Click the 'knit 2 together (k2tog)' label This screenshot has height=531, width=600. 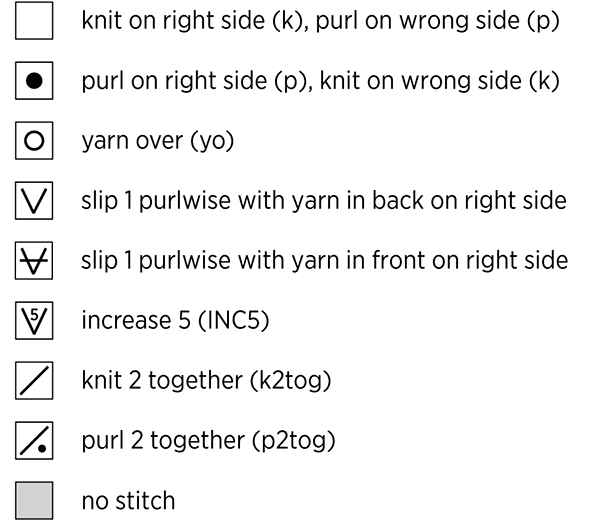point(206,381)
